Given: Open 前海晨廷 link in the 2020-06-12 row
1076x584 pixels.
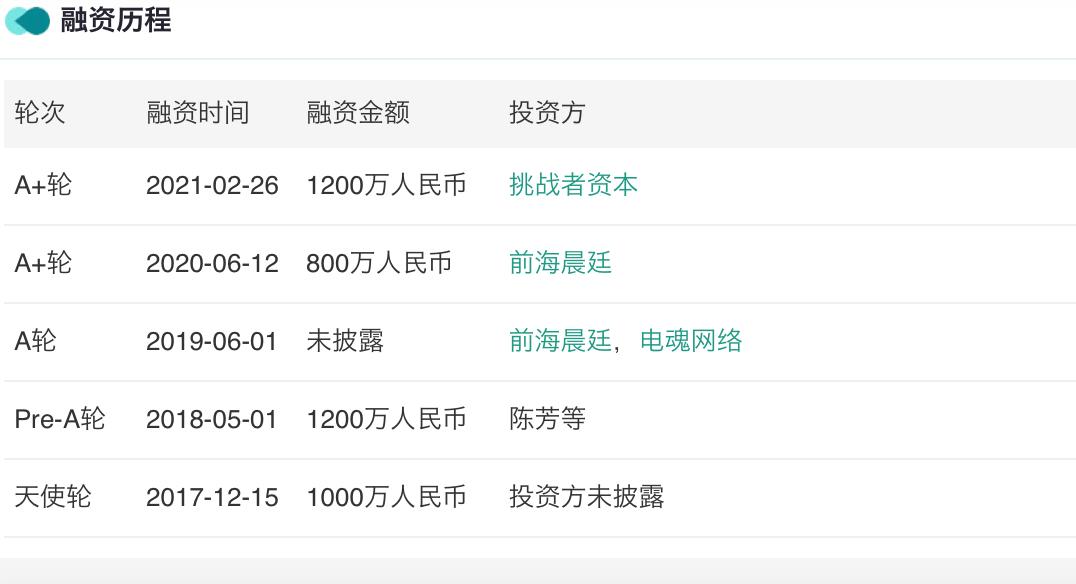Looking at the screenshot, I should pos(560,263).
